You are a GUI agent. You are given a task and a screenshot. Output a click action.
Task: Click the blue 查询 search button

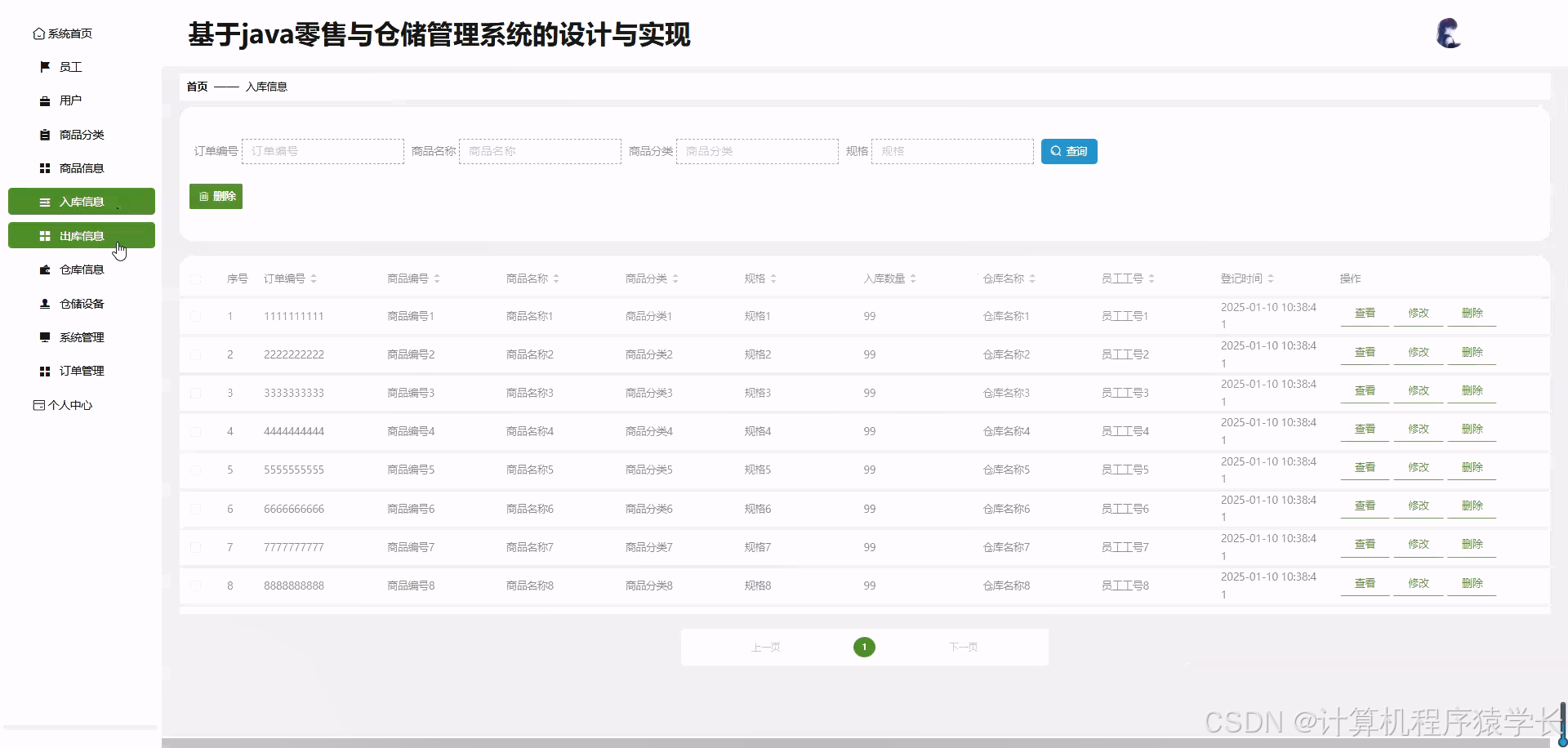click(1069, 151)
